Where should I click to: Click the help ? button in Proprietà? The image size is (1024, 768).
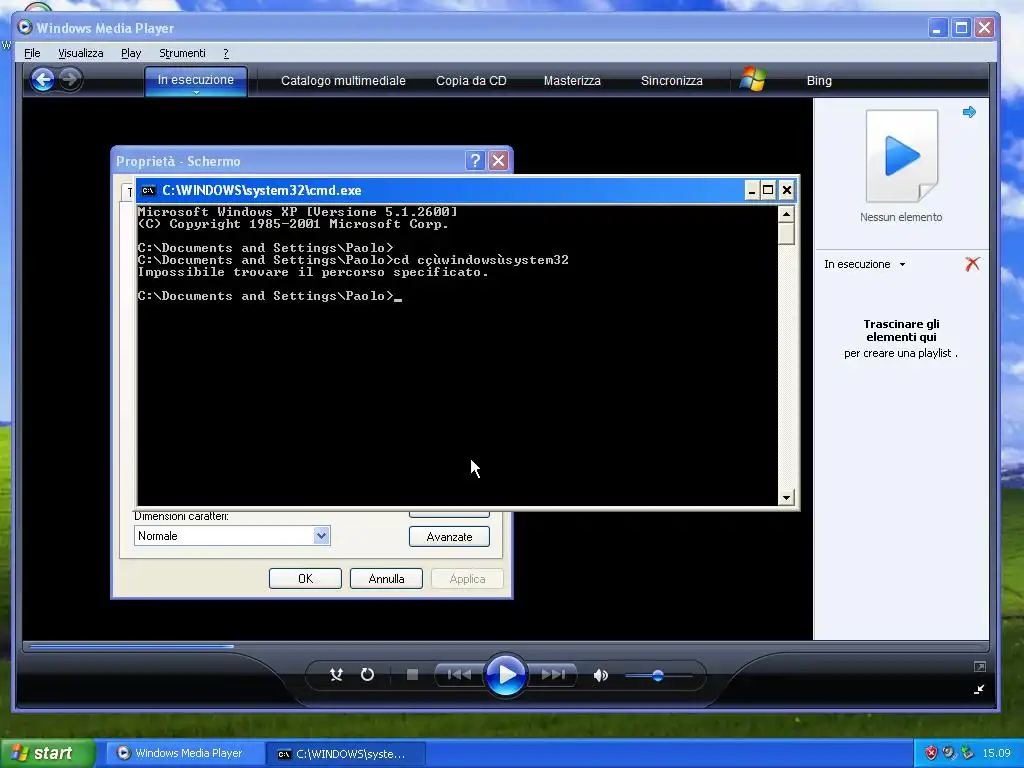coord(475,161)
